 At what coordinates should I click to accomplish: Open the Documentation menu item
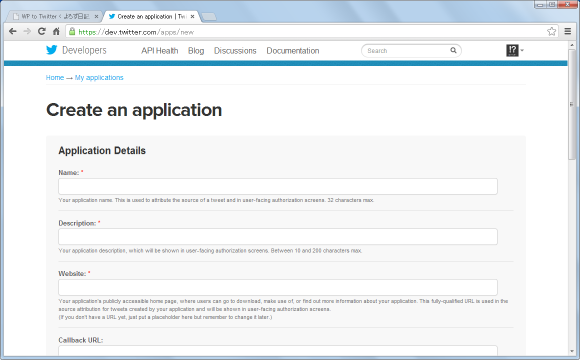[293, 51]
